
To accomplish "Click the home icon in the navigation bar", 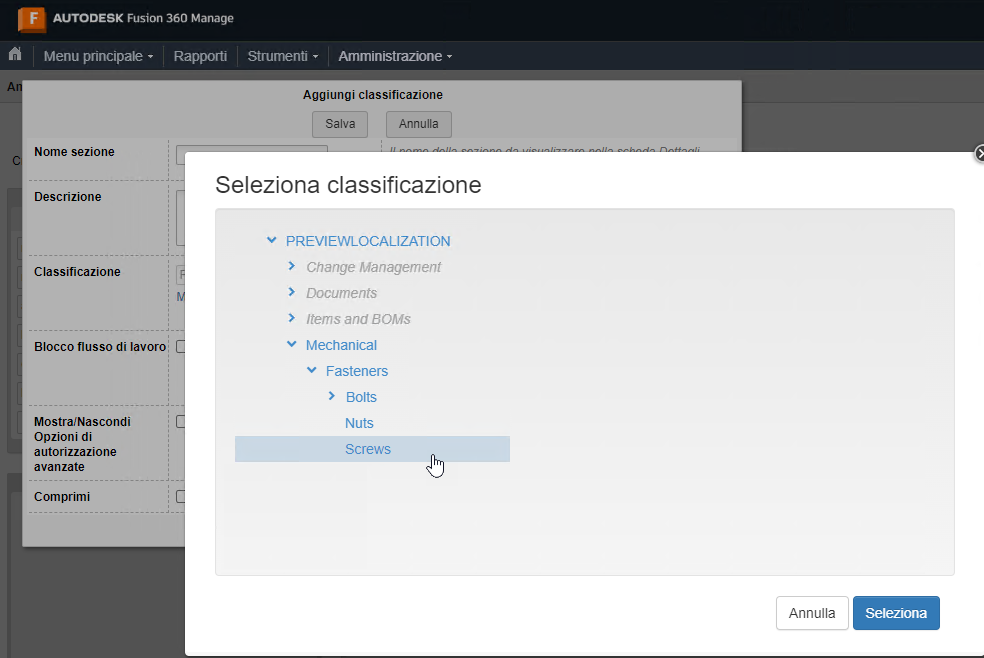I will click(x=14, y=56).
